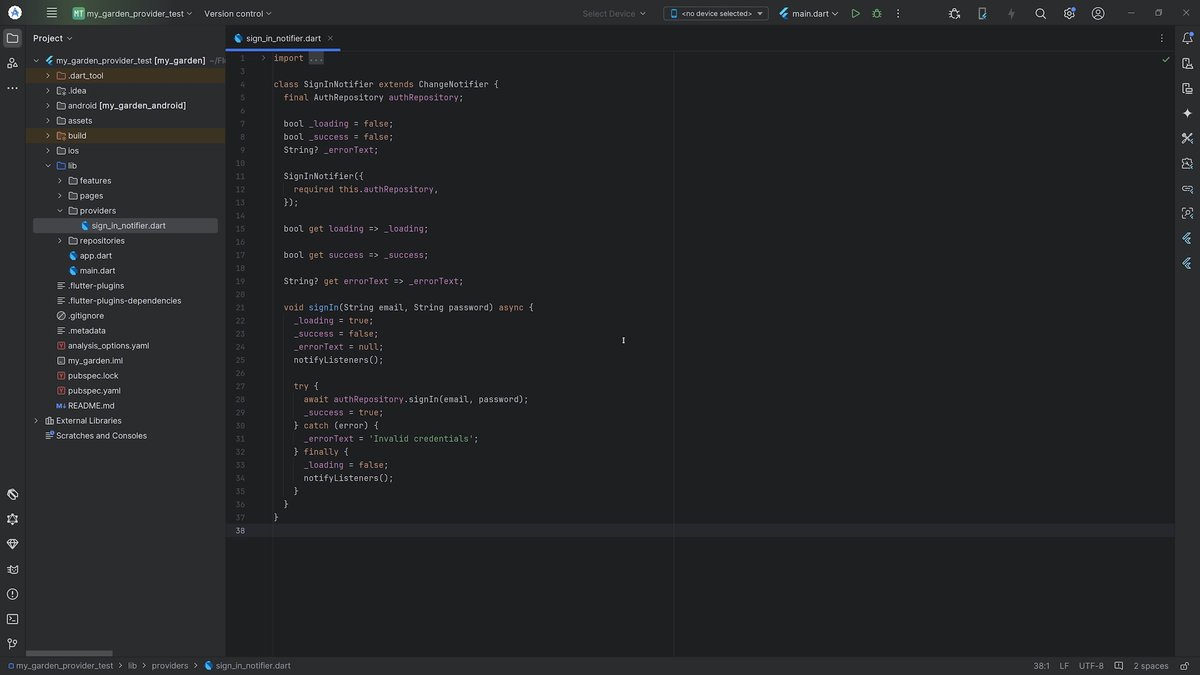Open the Version control dropdown
1200x675 pixels.
click(238, 14)
